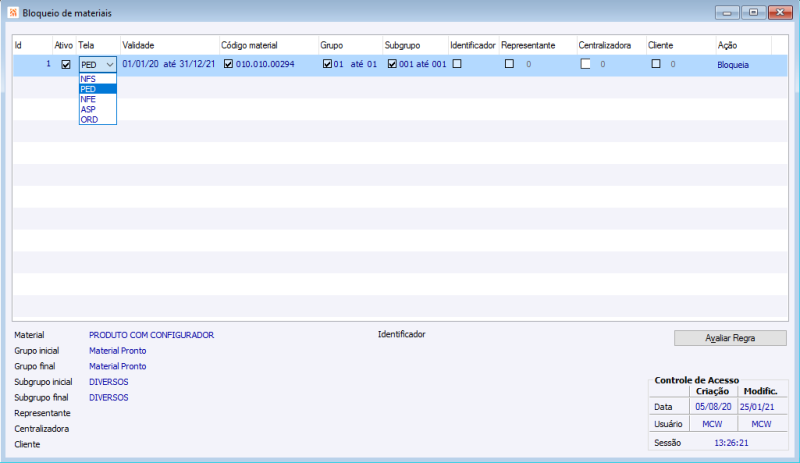
Task: Enable the Identificador checkbox
Action: coord(457,64)
